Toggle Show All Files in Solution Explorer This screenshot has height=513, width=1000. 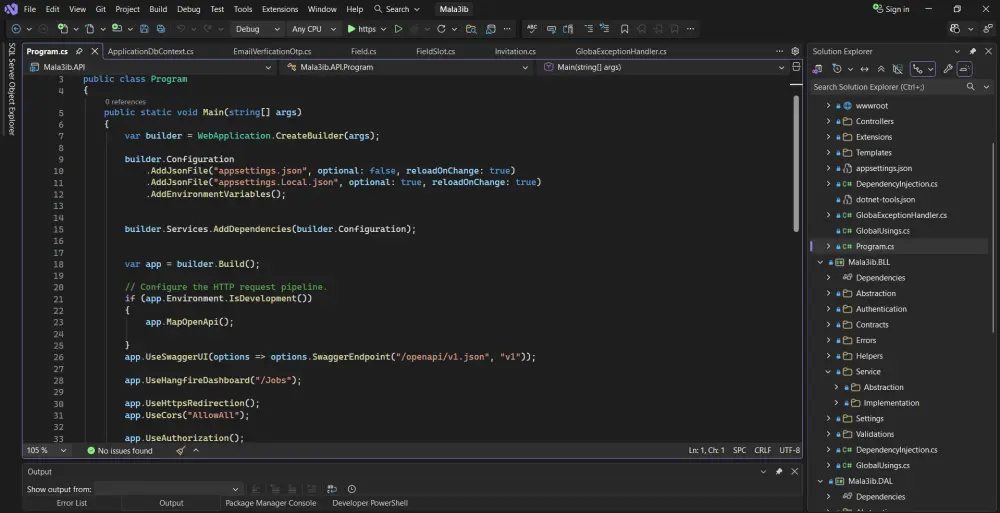pyautogui.click(x=897, y=69)
